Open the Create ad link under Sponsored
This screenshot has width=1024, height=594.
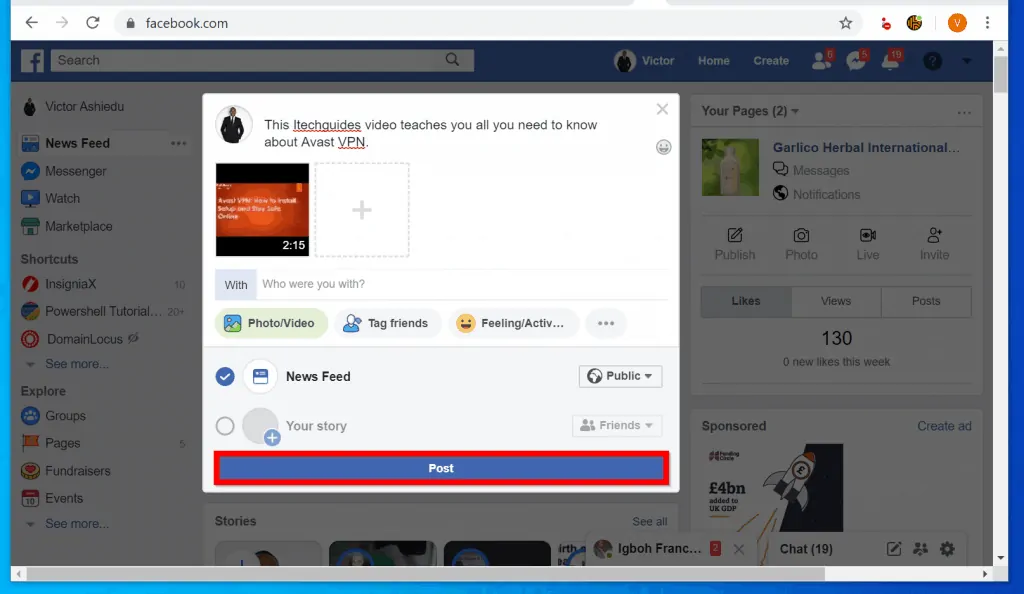(944, 425)
